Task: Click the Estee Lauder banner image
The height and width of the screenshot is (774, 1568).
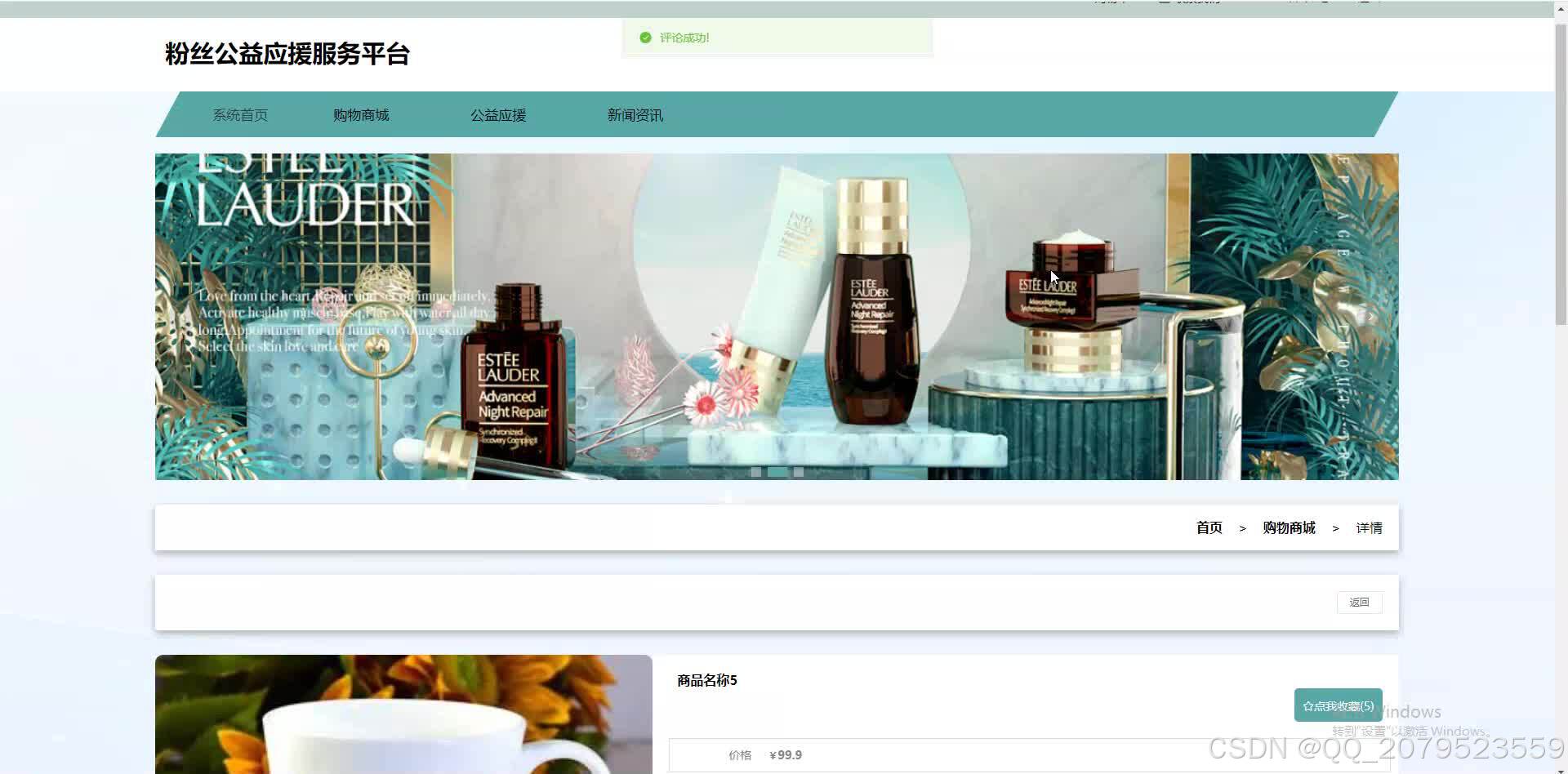Action: 777,317
